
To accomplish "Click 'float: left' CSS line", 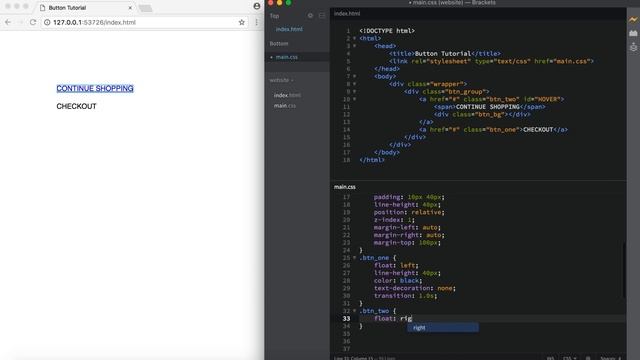I will pos(396,265).
